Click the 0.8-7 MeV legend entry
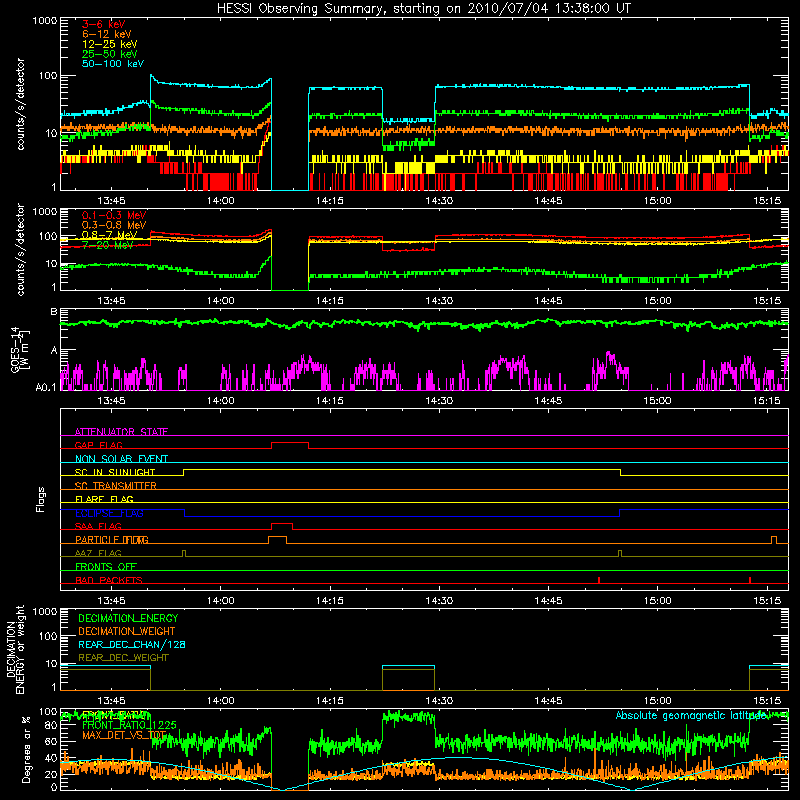Screen dimensions: 800x800 [x=109, y=235]
